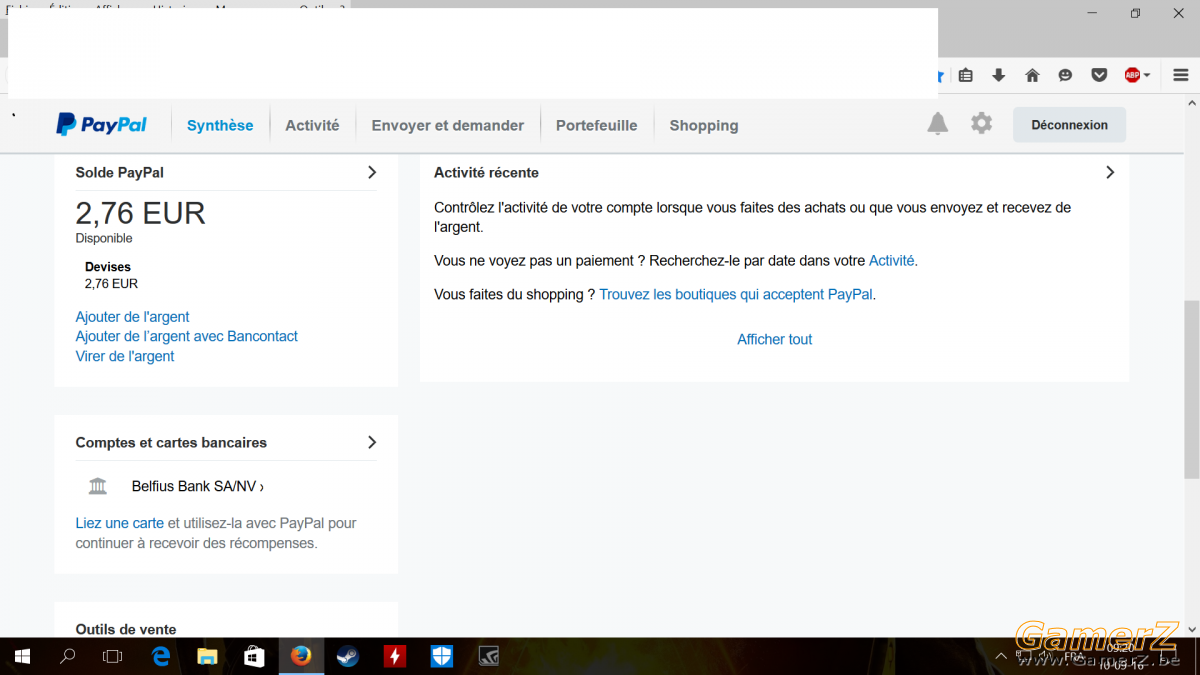The height and width of the screenshot is (675, 1200).
Task: Launch Microsoft Edge from taskbar
Action: click(x=161, y=656)
